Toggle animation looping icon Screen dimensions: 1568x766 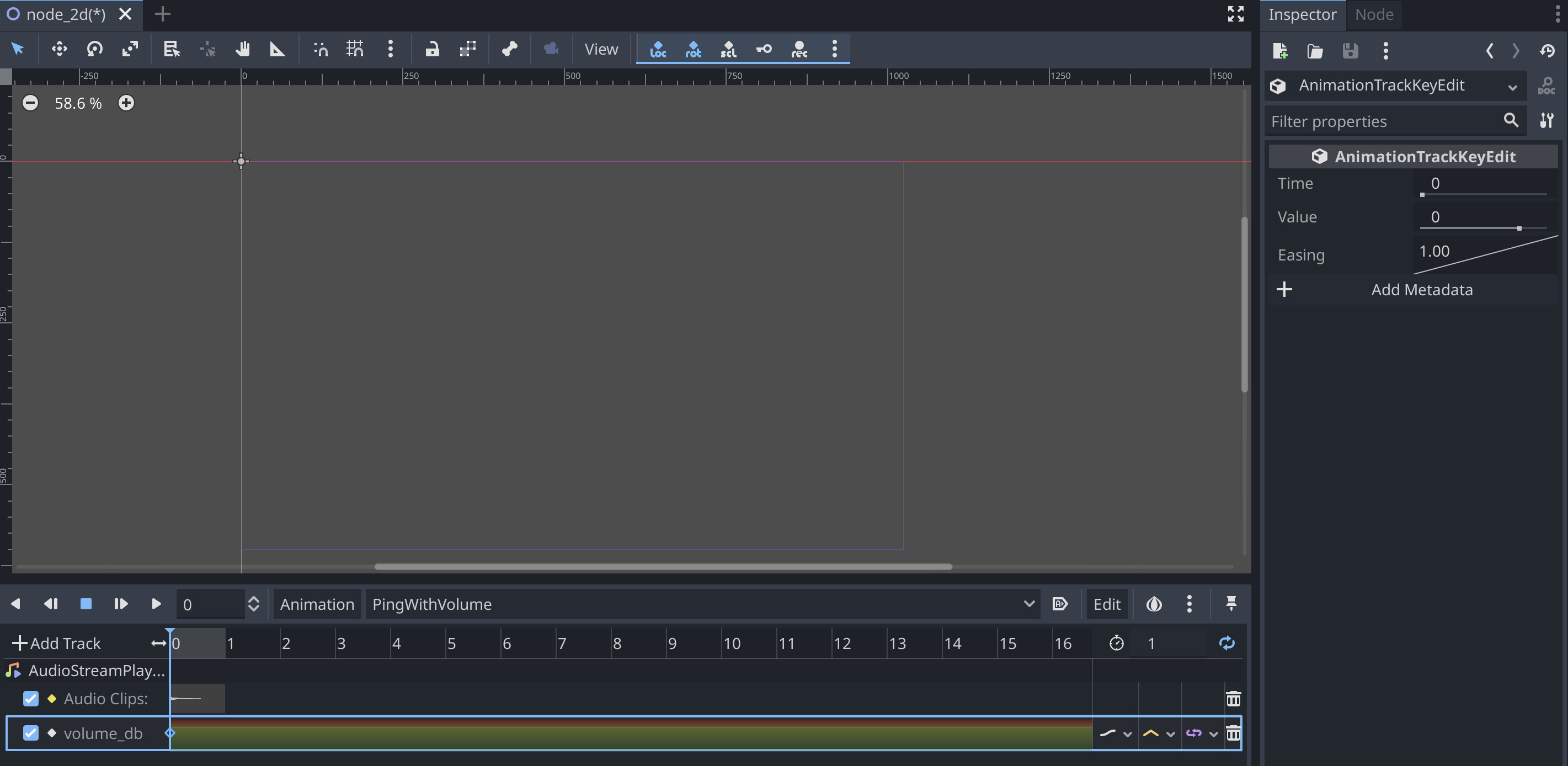1226,643
